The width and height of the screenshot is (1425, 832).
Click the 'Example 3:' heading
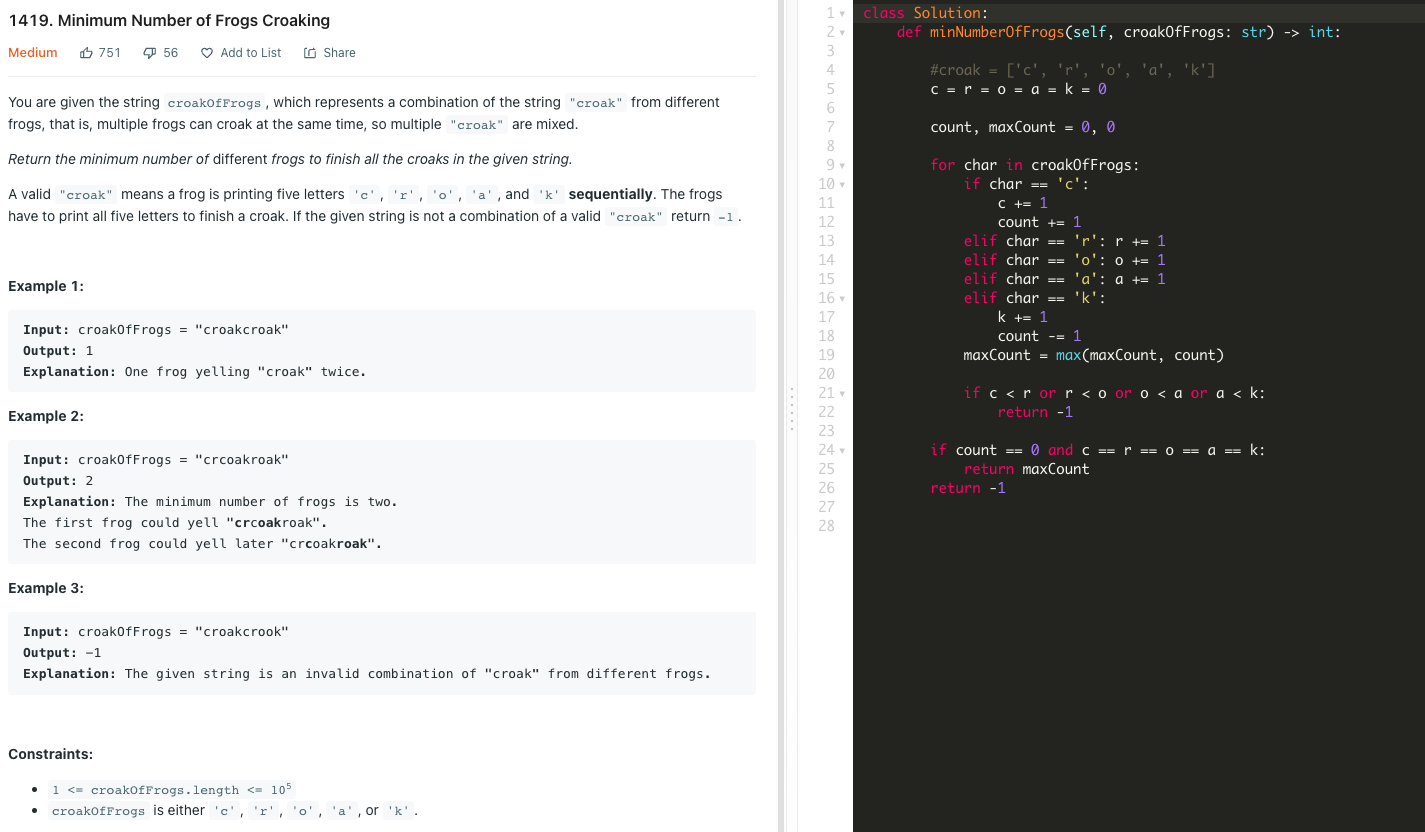coord(46,588)
